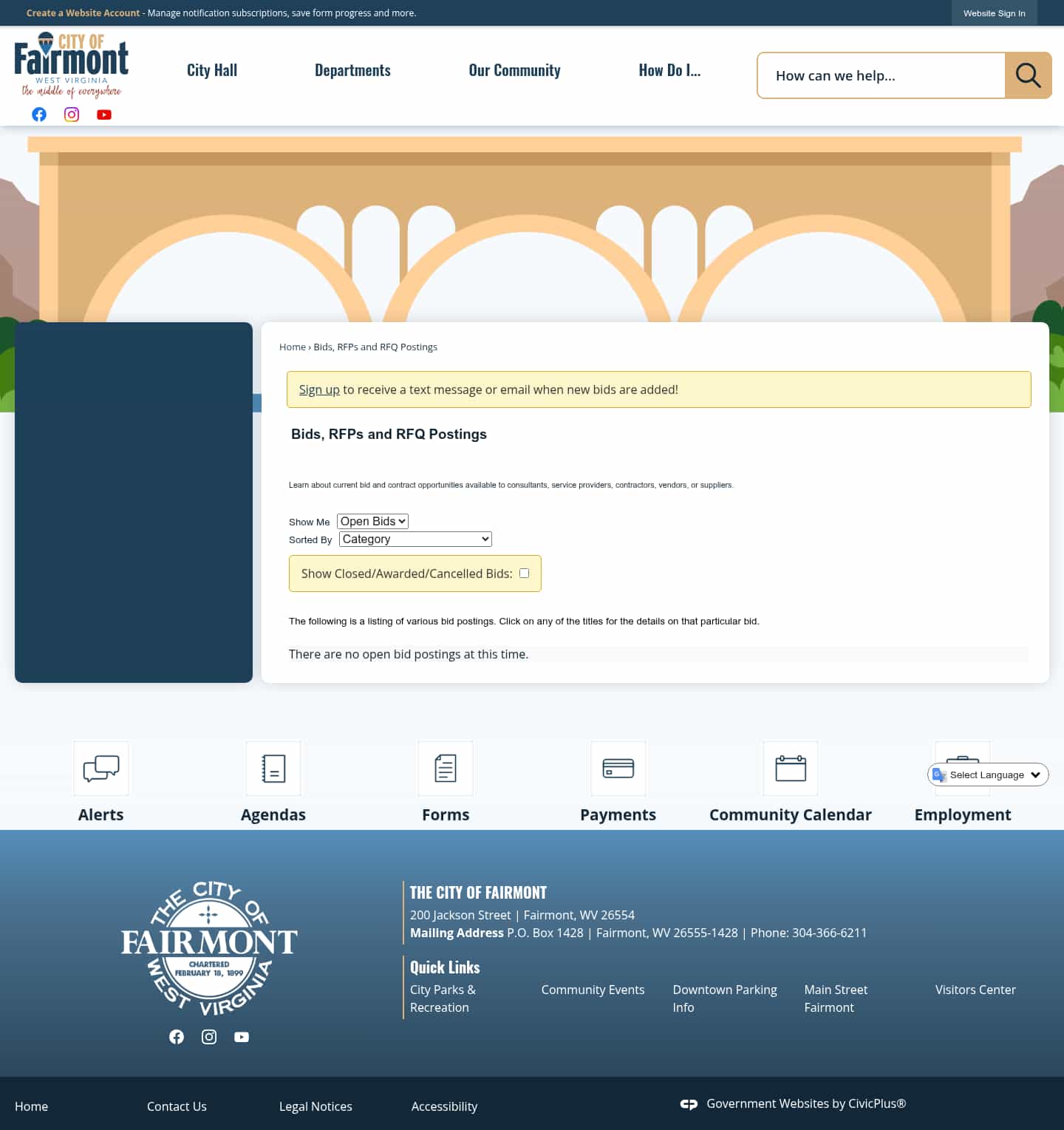
Task: Open YouTube from the header icon
Action: (103, 115)
